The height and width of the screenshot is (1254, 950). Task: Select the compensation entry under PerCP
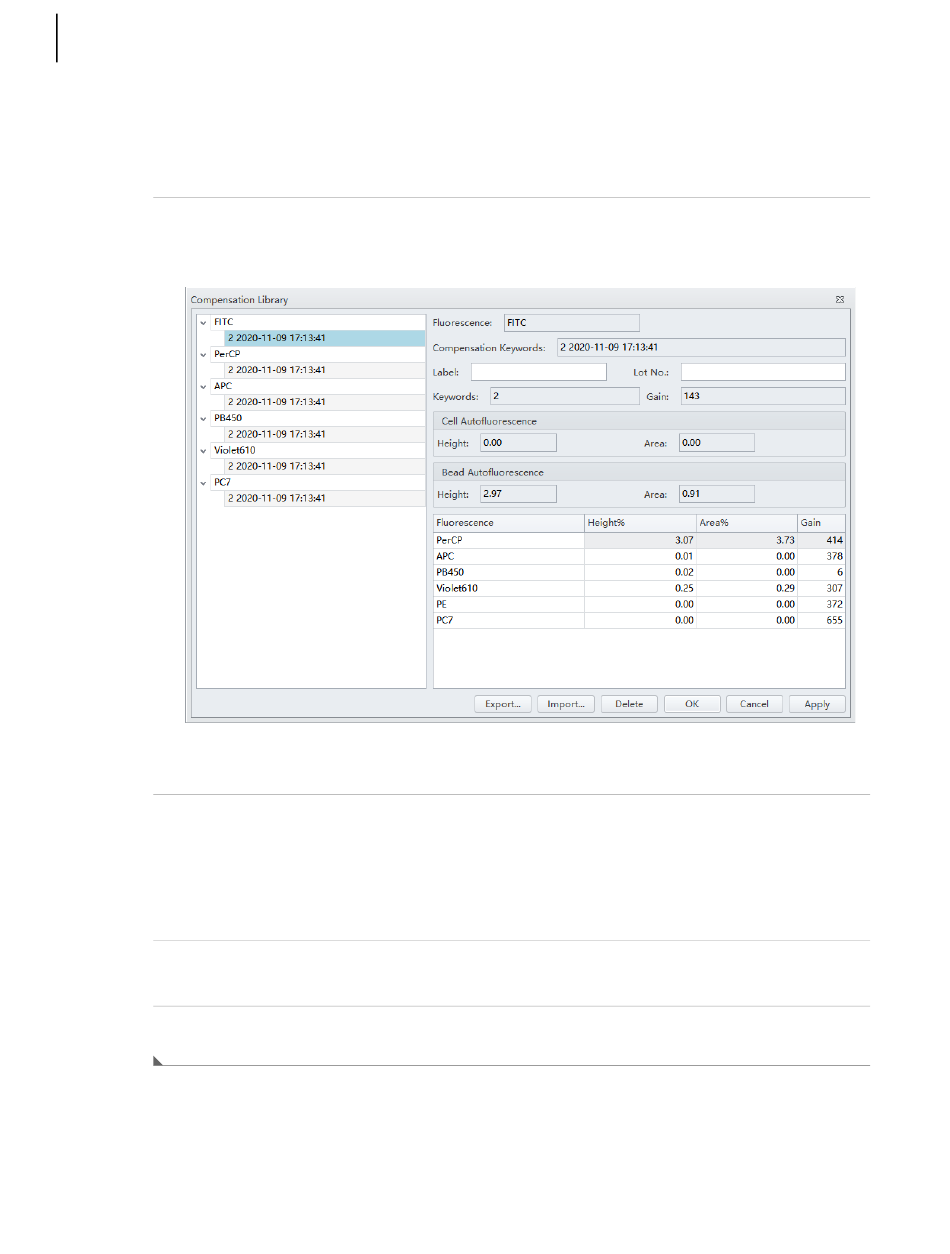325,370
